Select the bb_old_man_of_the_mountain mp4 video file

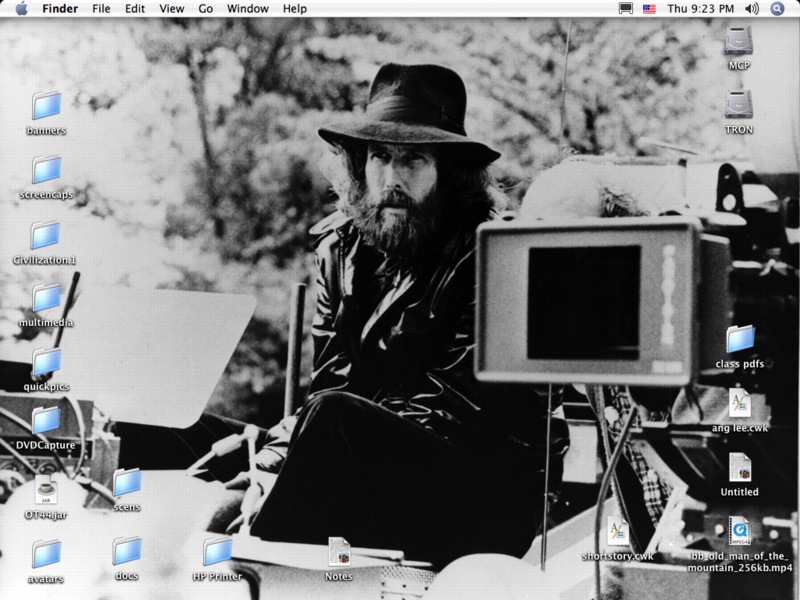tap(740, 530)
